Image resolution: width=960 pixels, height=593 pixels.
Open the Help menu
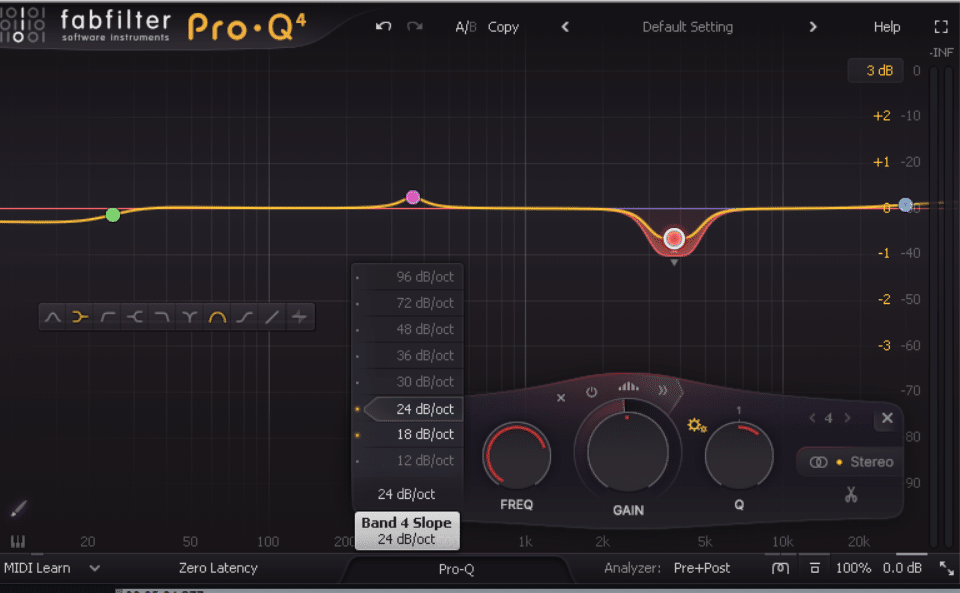click(x=886, y=27)
